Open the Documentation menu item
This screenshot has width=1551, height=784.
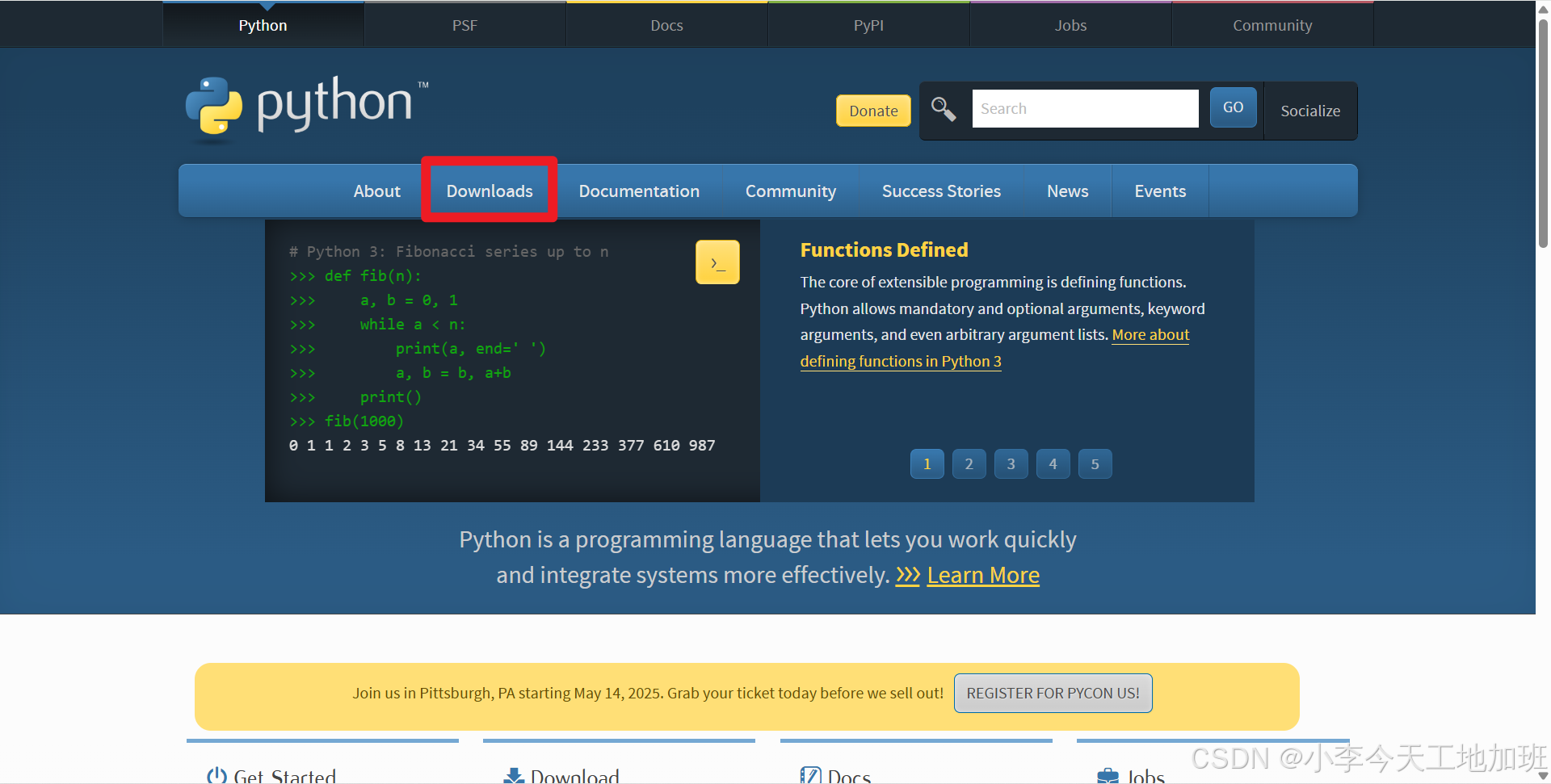click(x=639, y=191)
